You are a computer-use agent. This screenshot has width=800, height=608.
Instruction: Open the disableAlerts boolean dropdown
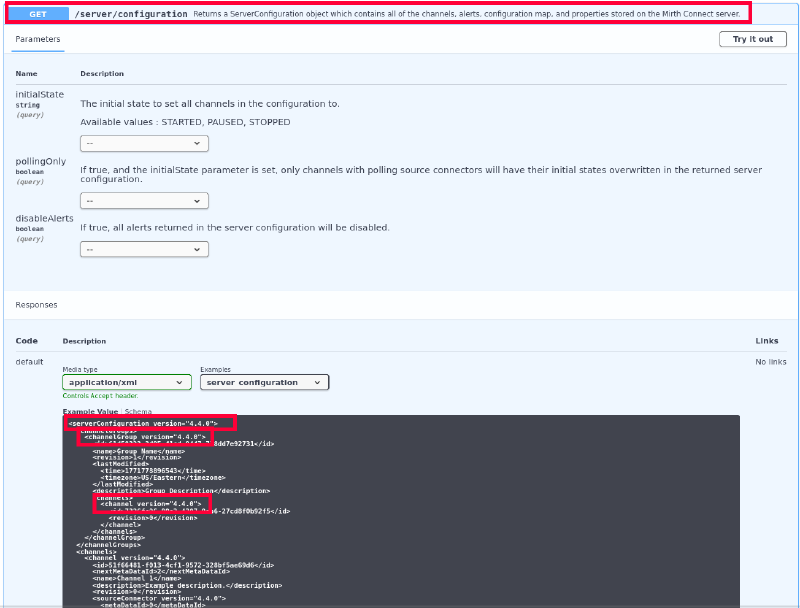point(144,249)
